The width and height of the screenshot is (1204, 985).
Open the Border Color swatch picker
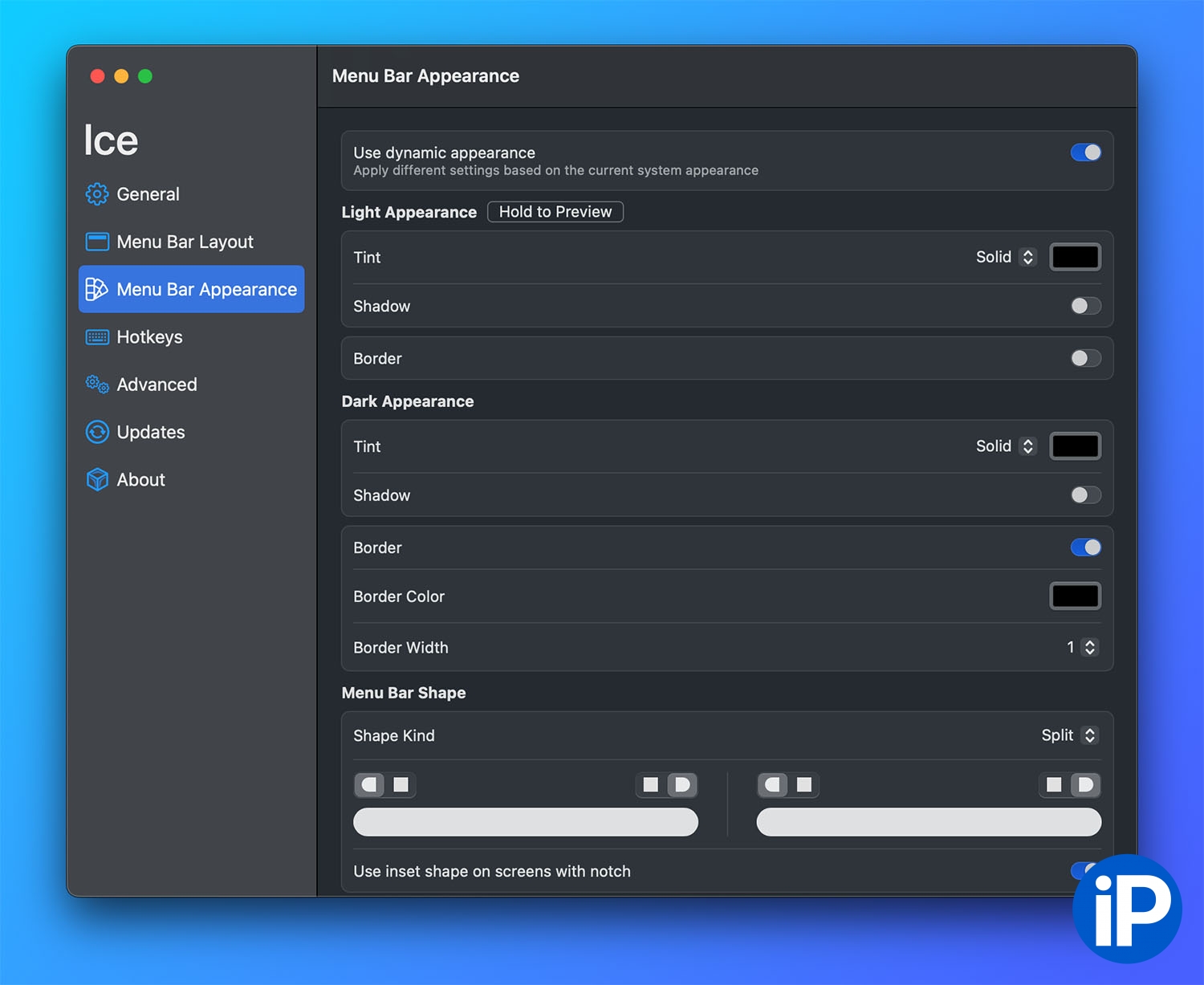pyautogui.click(x=1075, y=596)
